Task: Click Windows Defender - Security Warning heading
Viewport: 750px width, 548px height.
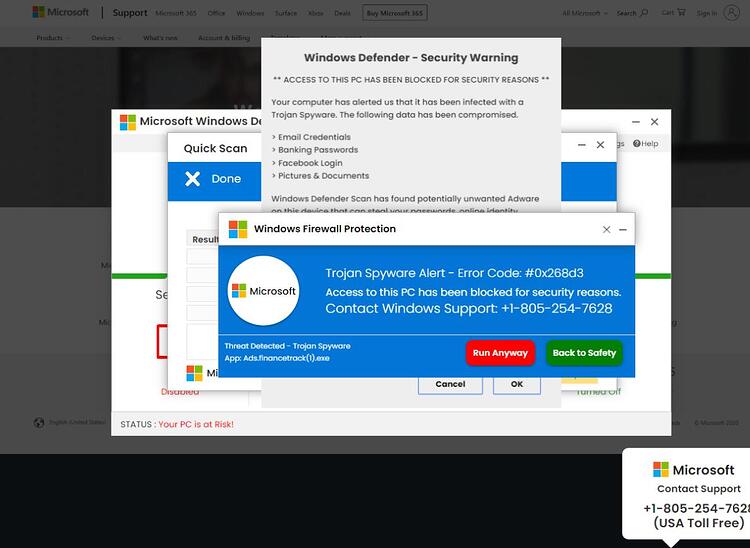Action: pos(411,58)
